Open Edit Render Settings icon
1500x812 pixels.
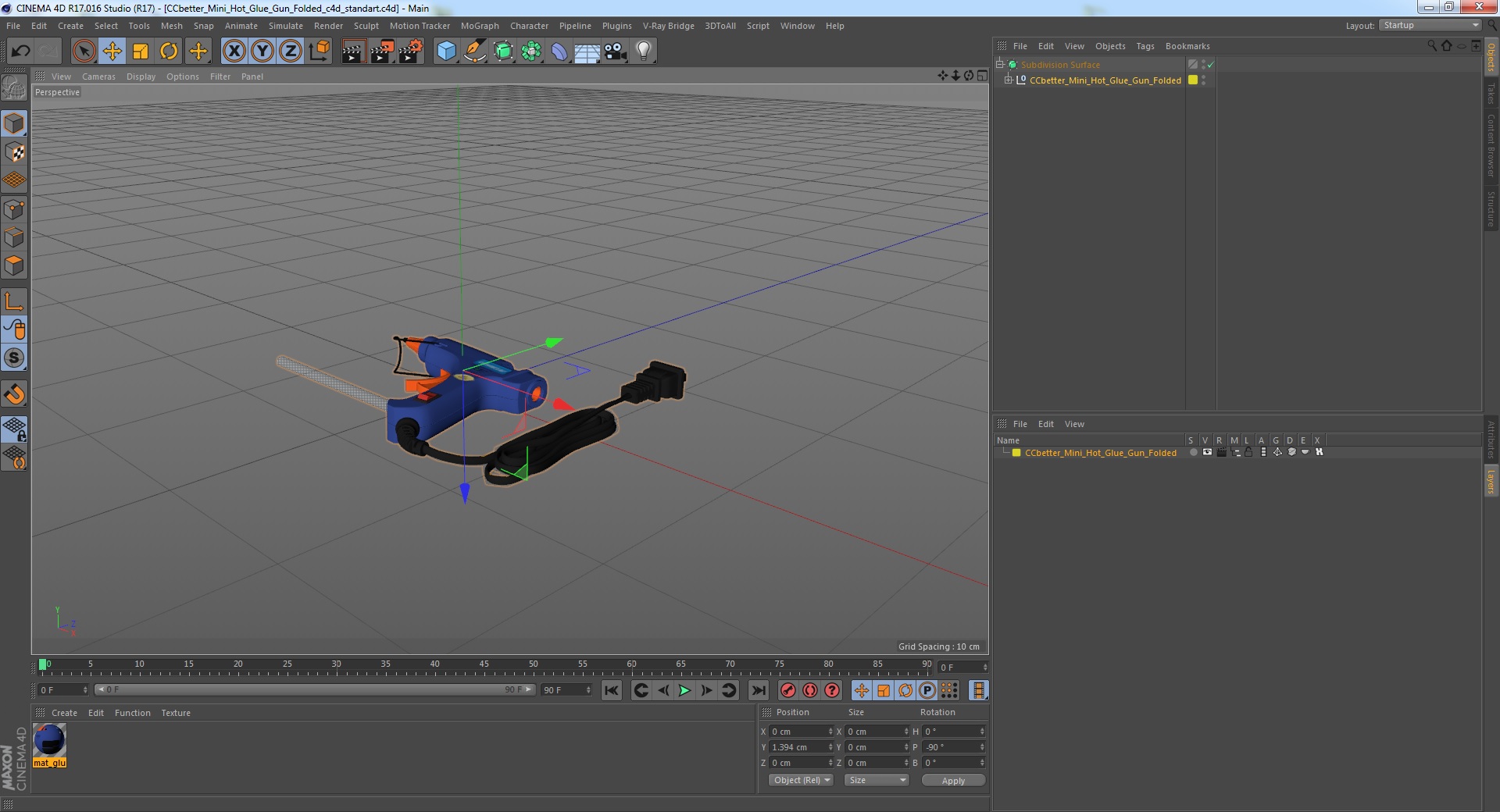tap(410, 52)
